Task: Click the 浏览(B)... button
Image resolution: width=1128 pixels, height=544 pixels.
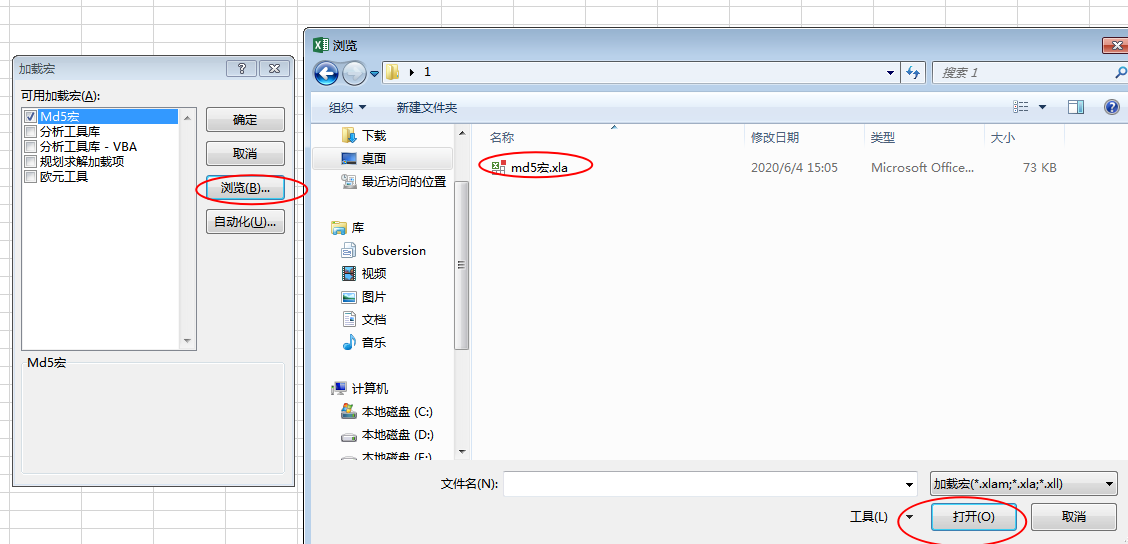Action: pyautogui.click(x=245, y=188)
